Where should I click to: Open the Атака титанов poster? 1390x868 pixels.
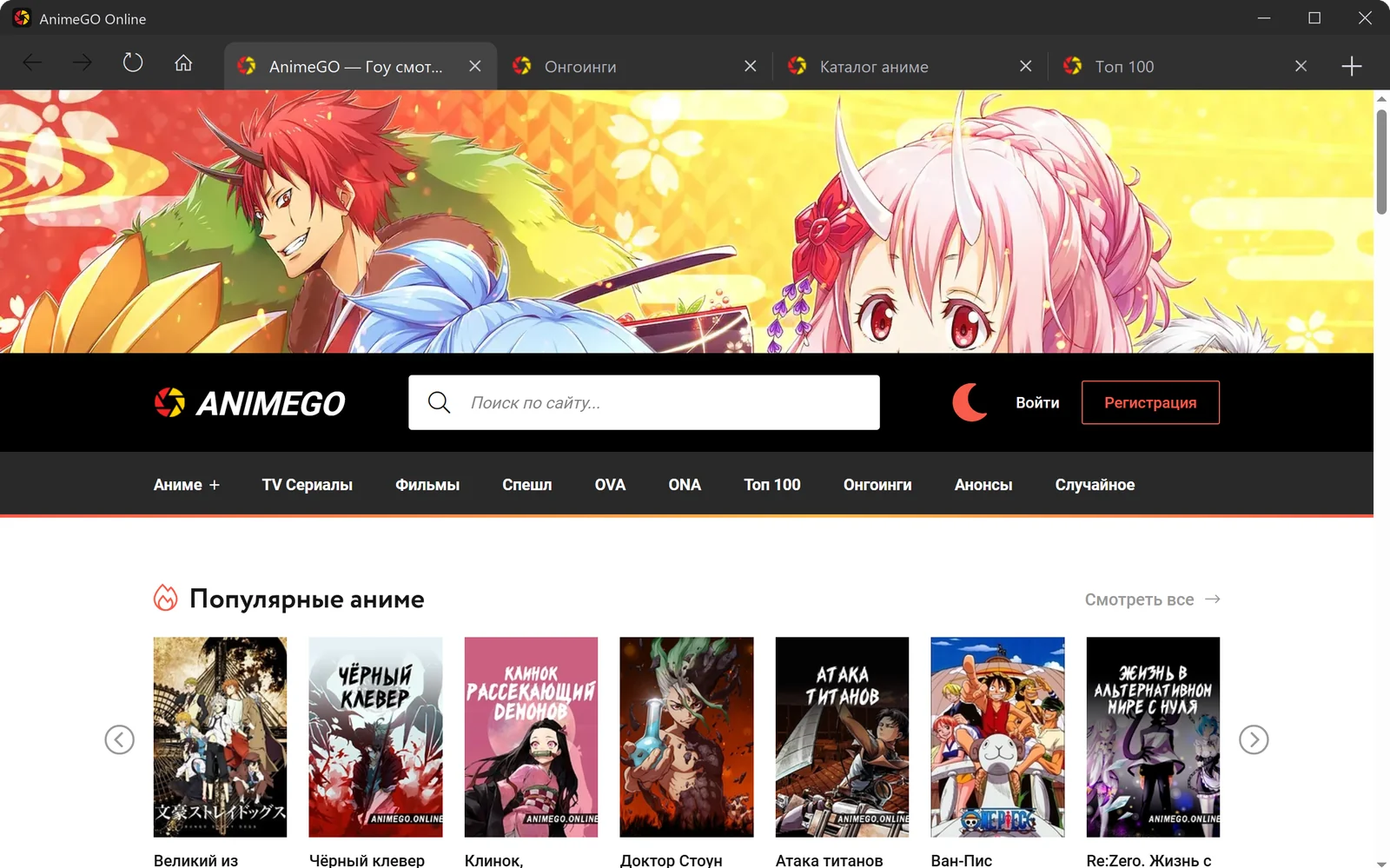[842, 737]
